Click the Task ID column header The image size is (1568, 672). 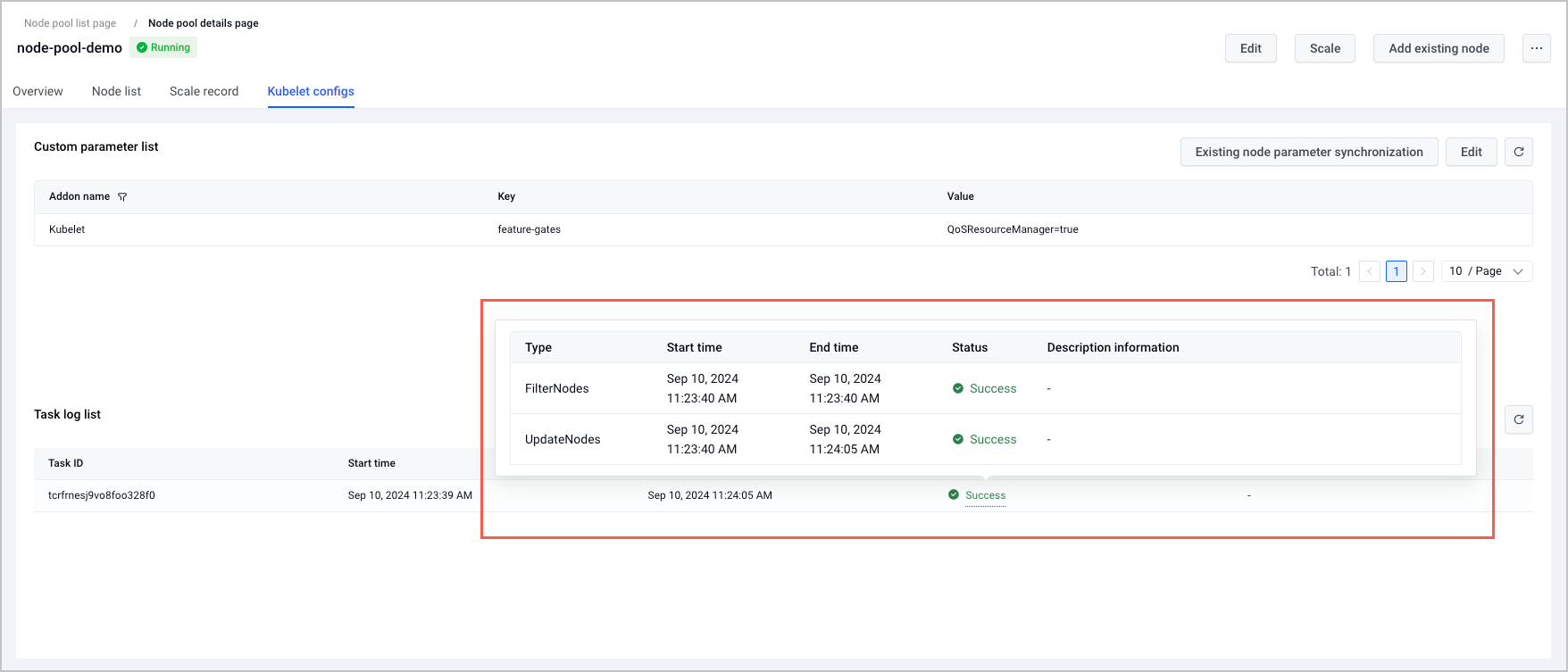pyautogui.click(x=65, y=463)
